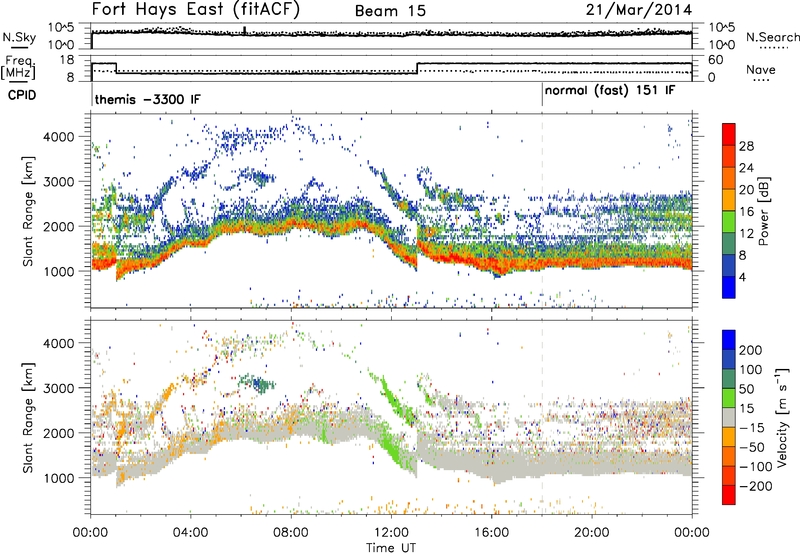
Task: Pick the dark blue Power segment between 4 and 8
Action: 729,265
